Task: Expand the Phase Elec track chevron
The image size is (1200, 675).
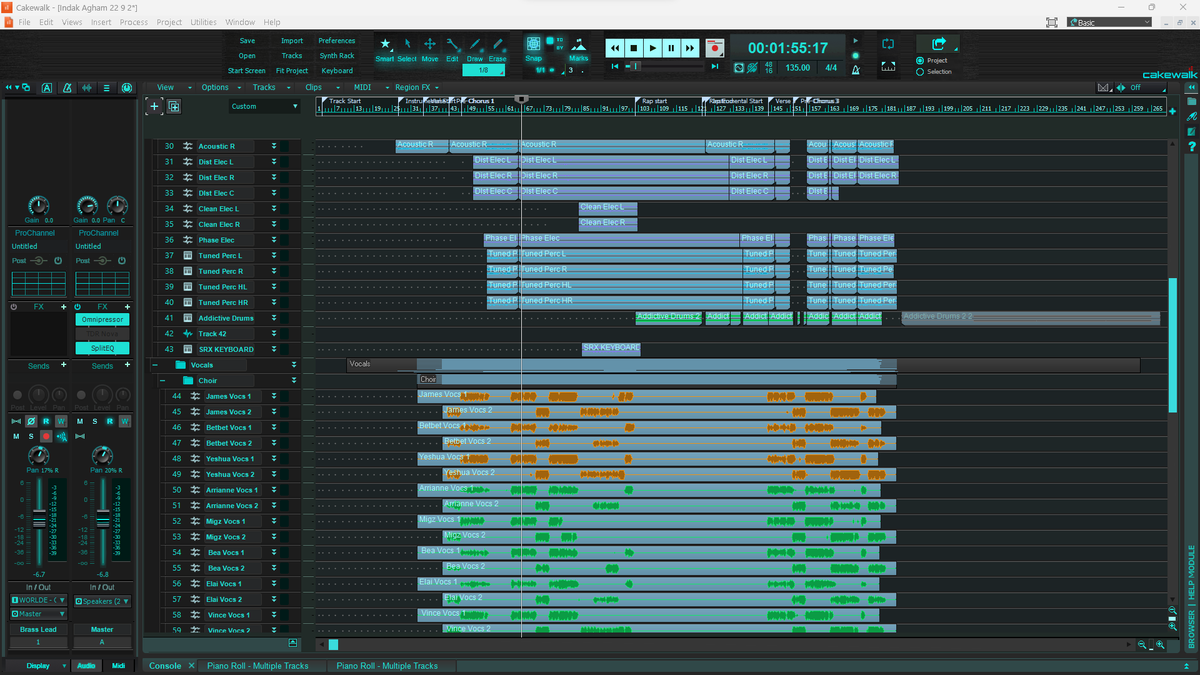Action: pyautogui.click(x=273, y=240)
